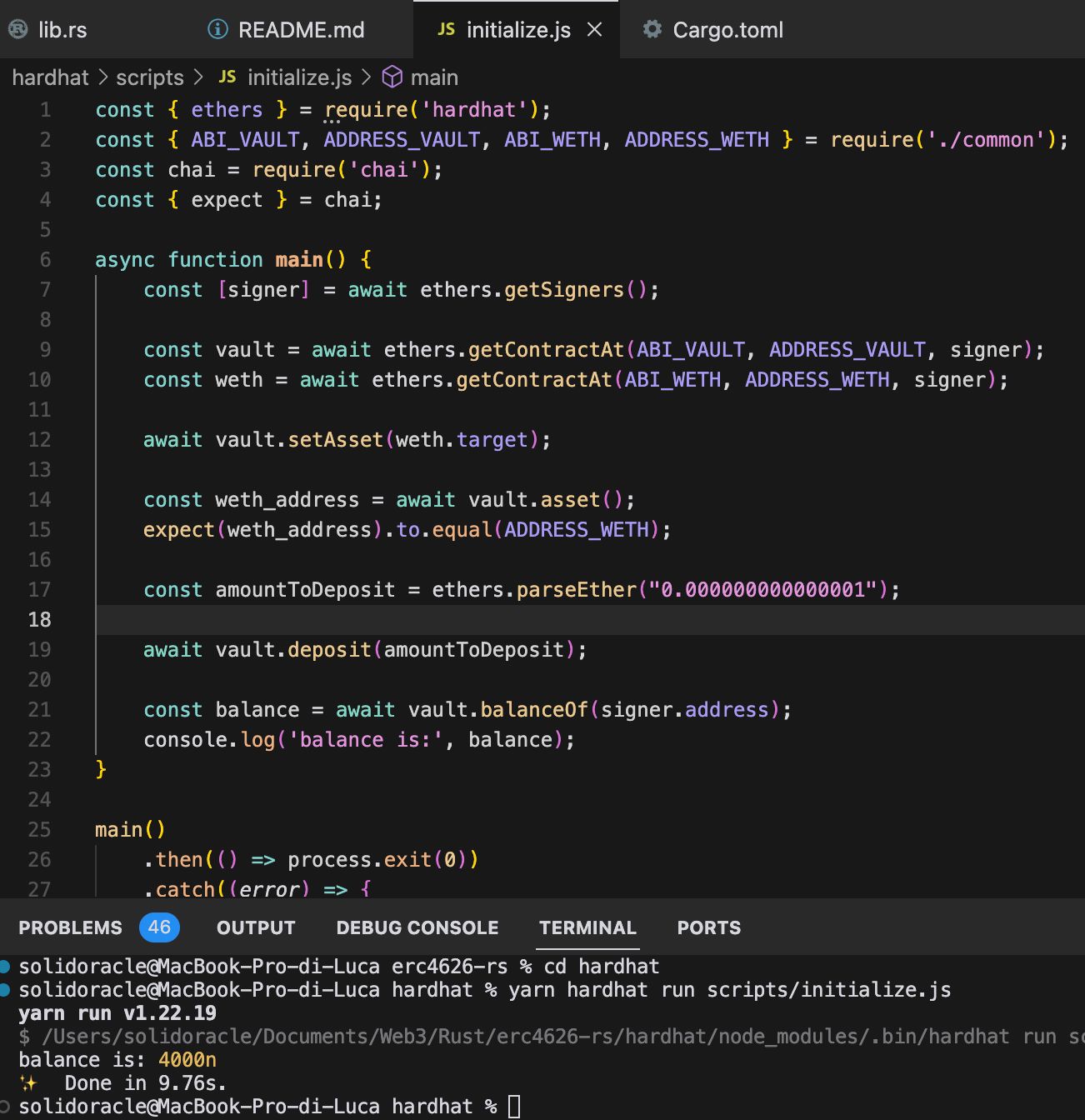Close the initialize.js tab

pyautogui.click(x=594, y=30)
